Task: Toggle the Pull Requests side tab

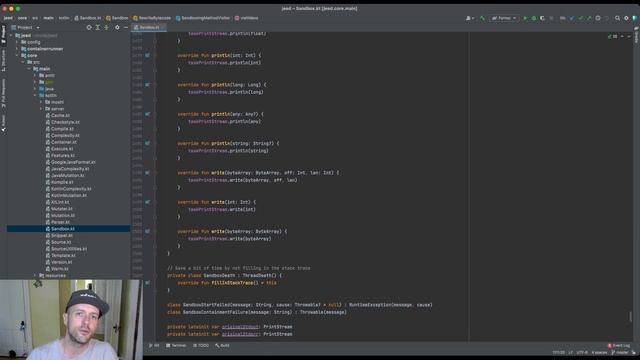Action: (3, 93)
